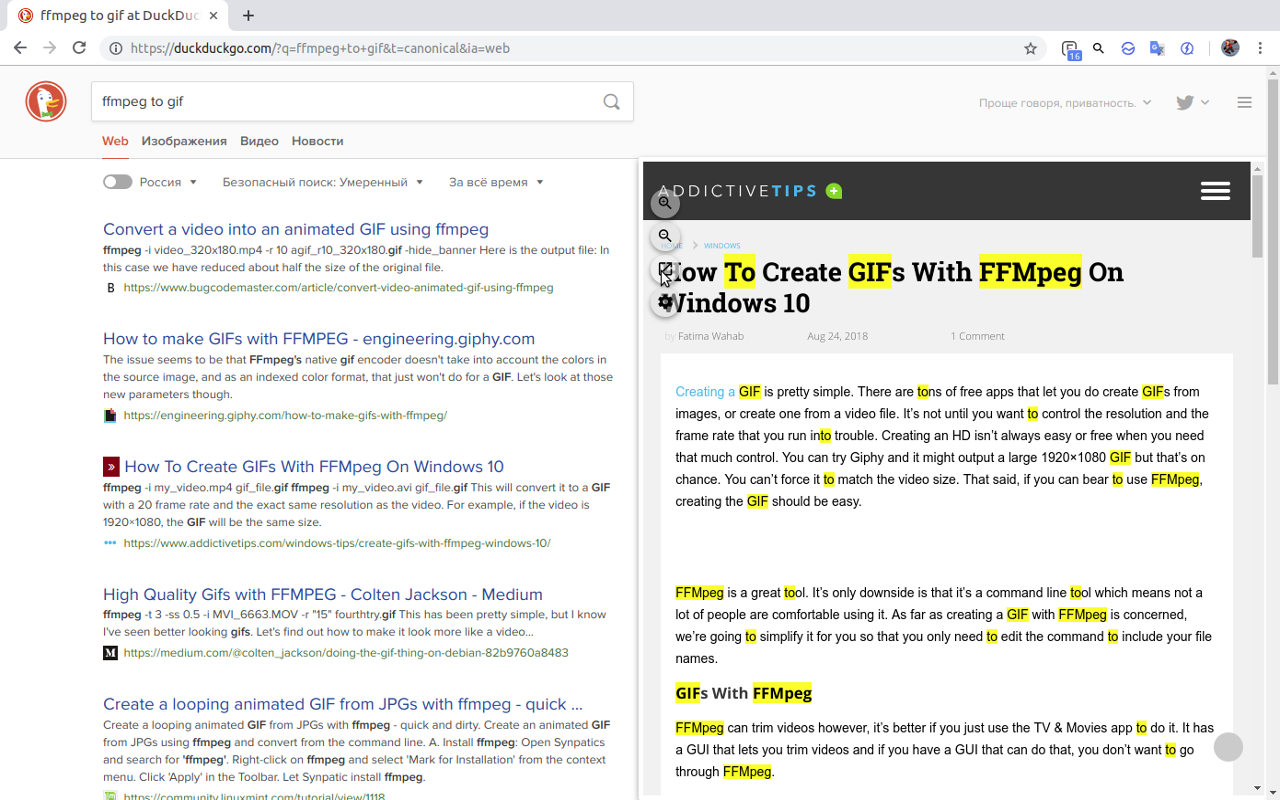Click the Medium favicon icon
The height and width of the screenshot is (800, 1280).
[x=110, y=653]
